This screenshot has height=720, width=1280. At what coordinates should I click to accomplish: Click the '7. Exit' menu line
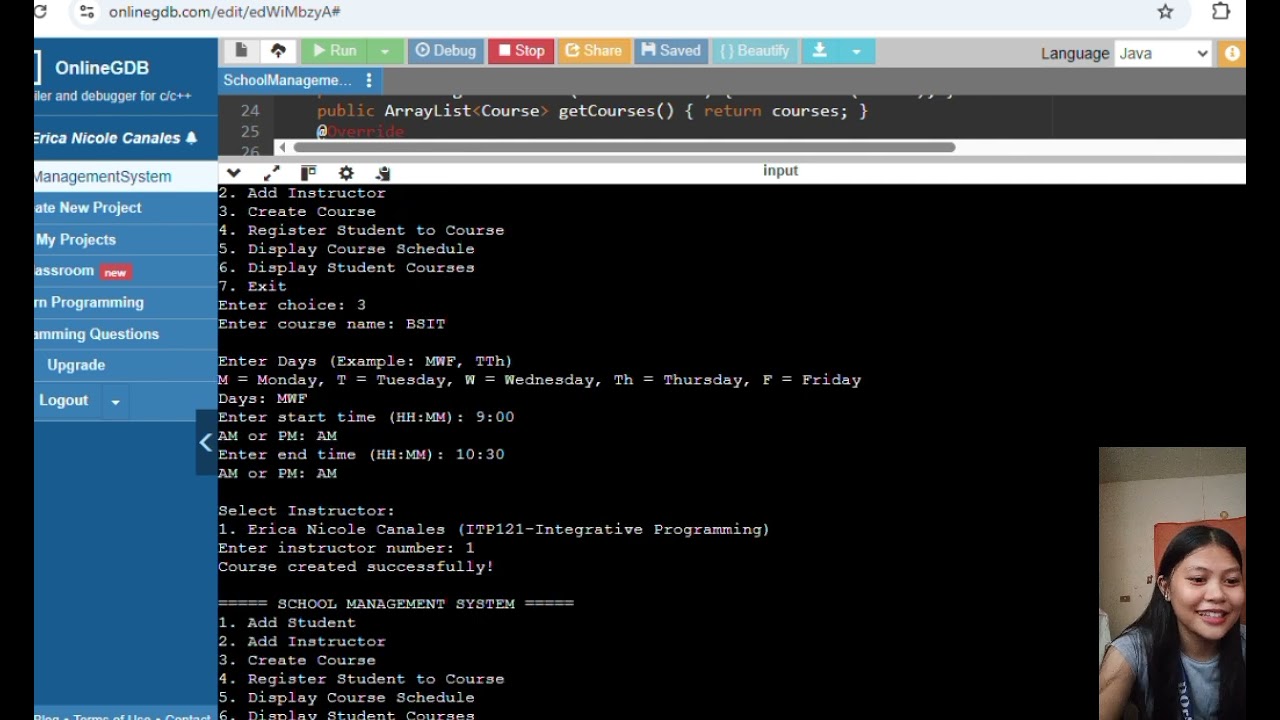(253, 286)
